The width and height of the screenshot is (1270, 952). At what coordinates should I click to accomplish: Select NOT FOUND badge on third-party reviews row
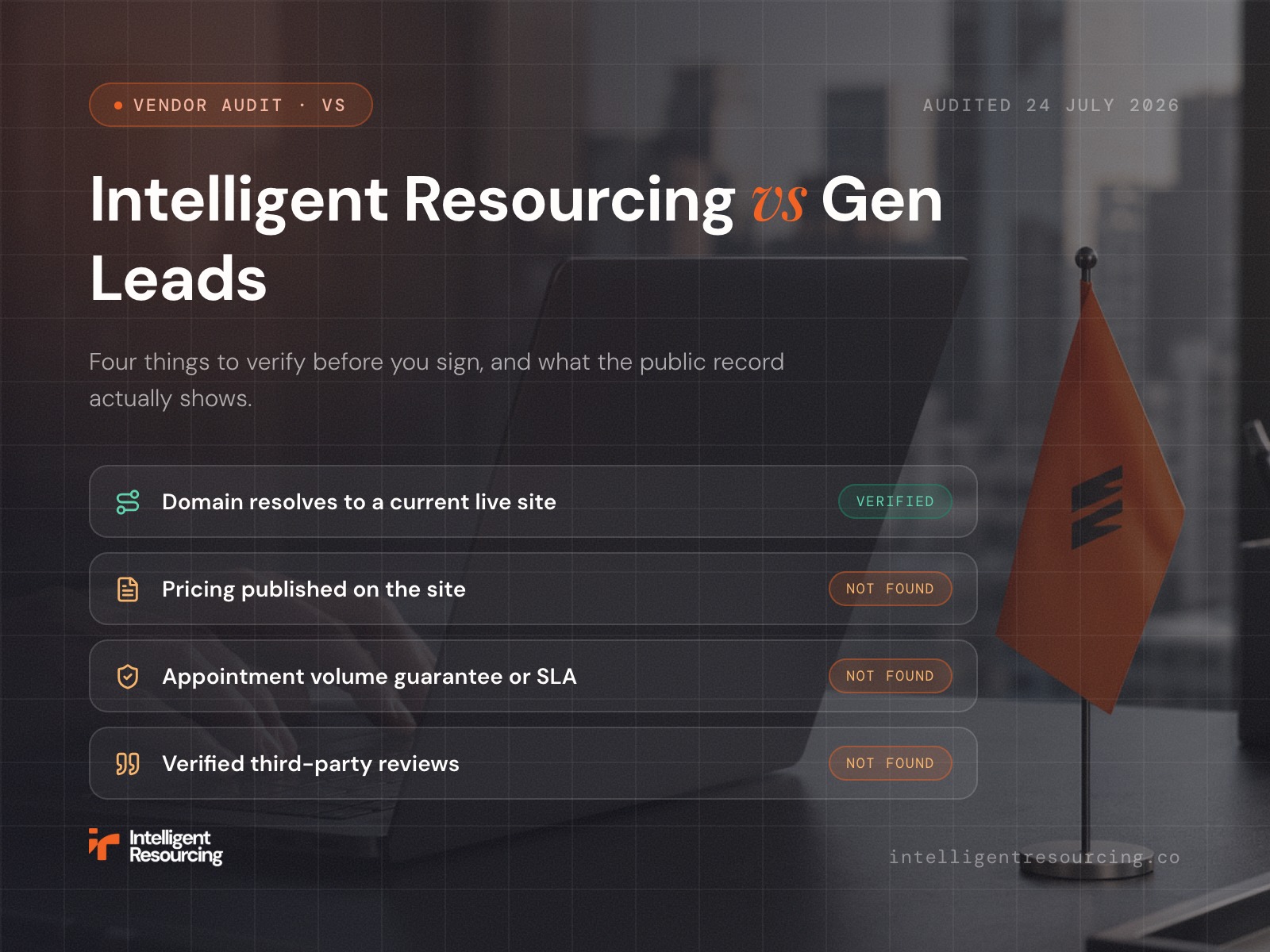click(891, 763)
